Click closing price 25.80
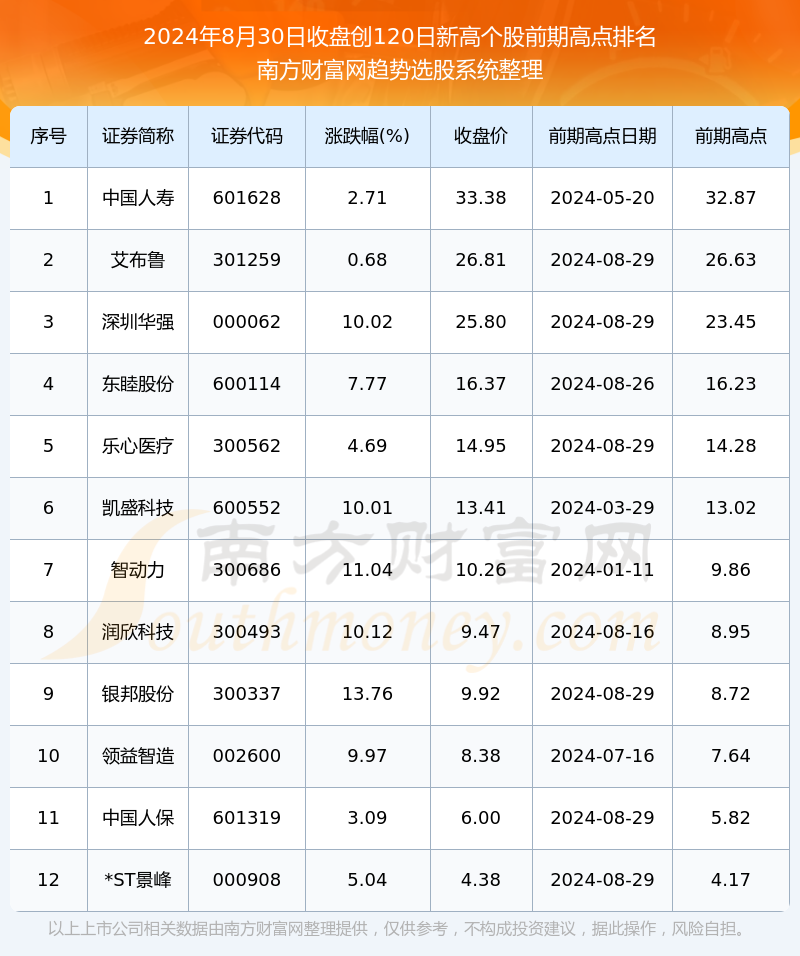The image size is (800, 956). (481, 322)
